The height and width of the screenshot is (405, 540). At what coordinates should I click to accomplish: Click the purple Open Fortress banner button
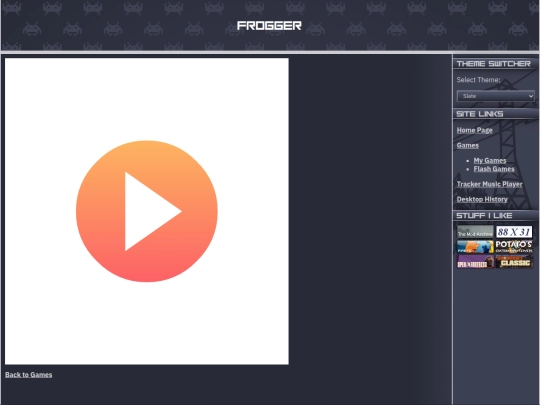pos(475,261)
